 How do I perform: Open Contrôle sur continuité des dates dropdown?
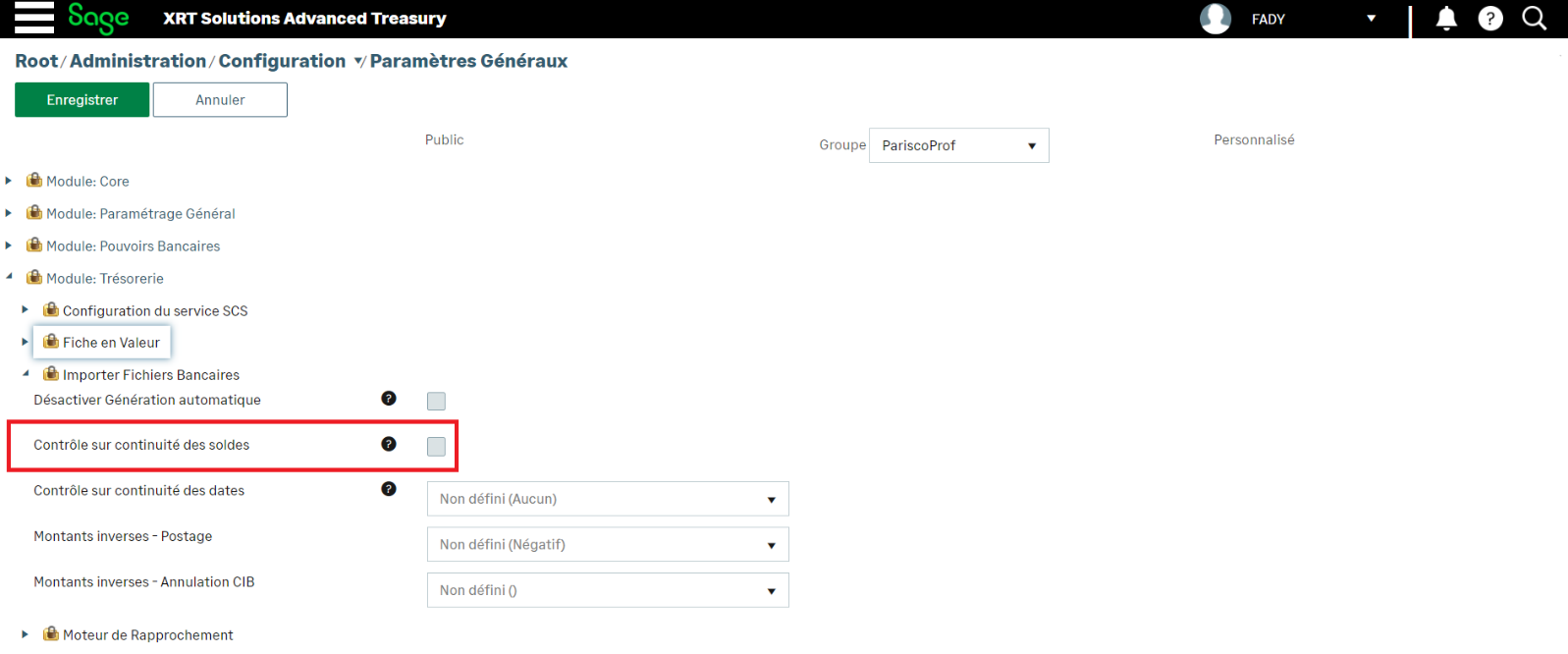pyautogui.click(x=607, y=499)
